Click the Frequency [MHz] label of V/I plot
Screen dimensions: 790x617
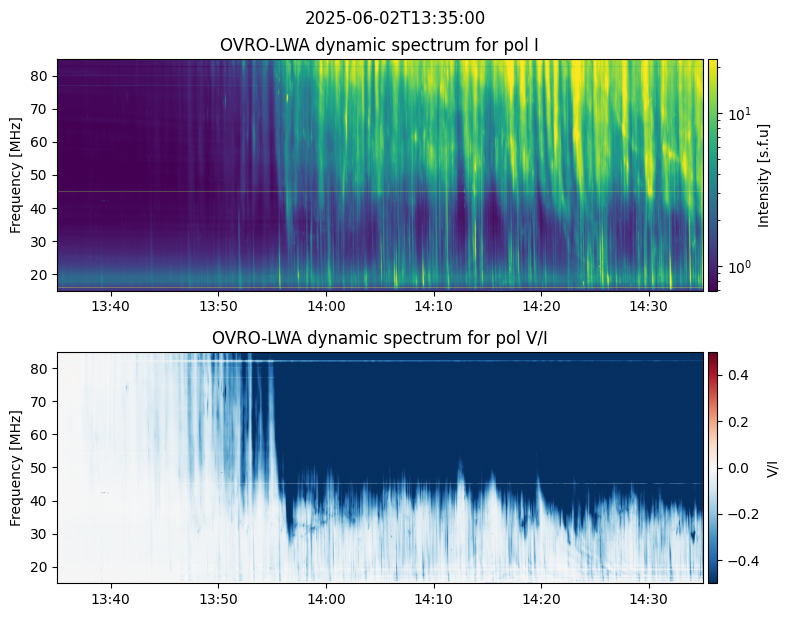tap(17, 467)
